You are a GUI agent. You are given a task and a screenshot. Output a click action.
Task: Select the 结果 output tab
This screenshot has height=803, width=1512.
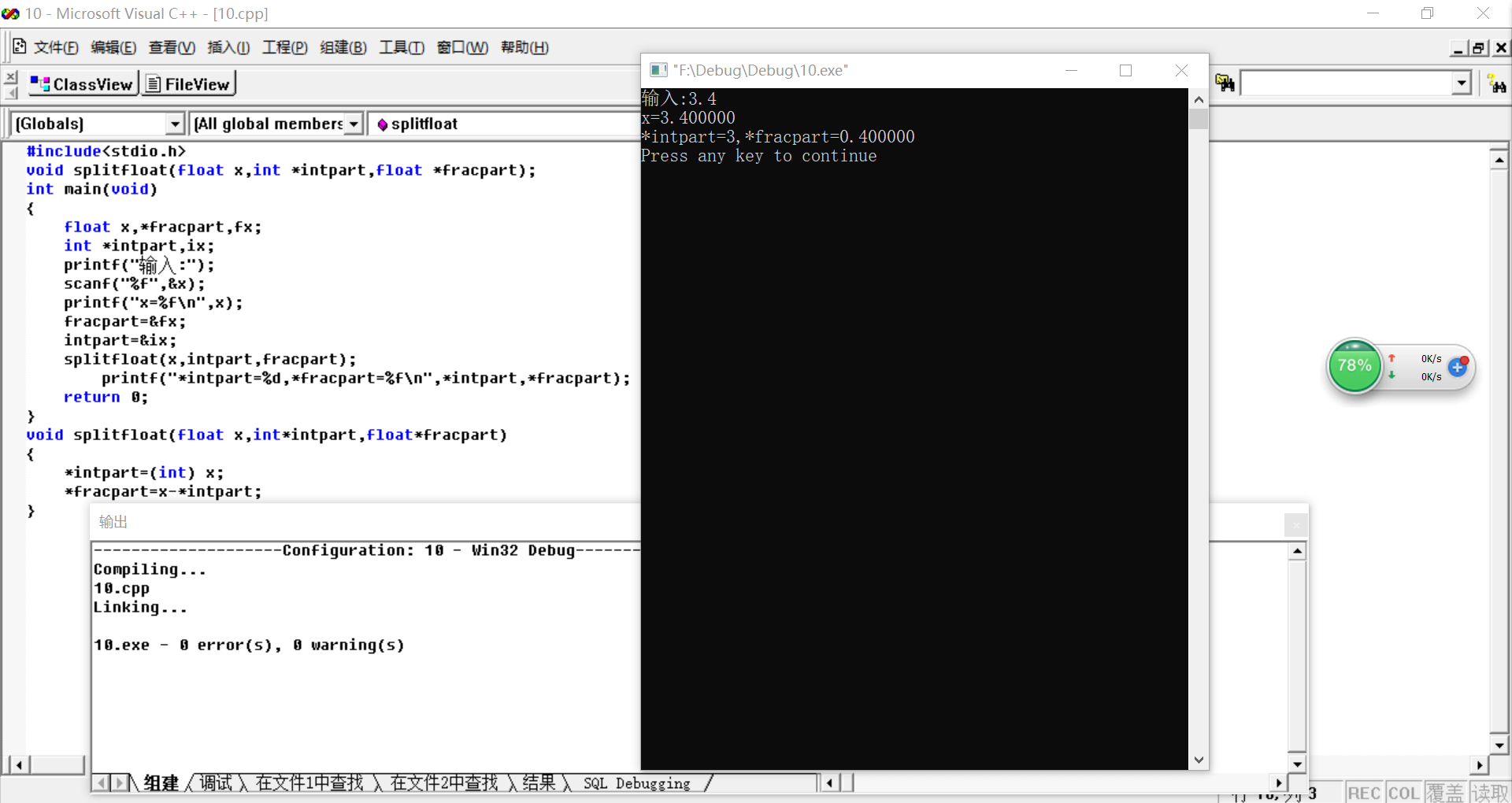point(539,783)
